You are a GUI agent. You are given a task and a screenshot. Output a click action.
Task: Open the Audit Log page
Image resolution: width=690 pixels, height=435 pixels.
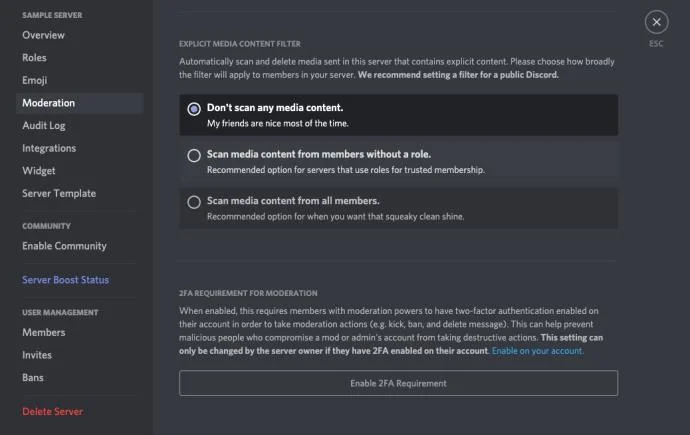(44, 126)
